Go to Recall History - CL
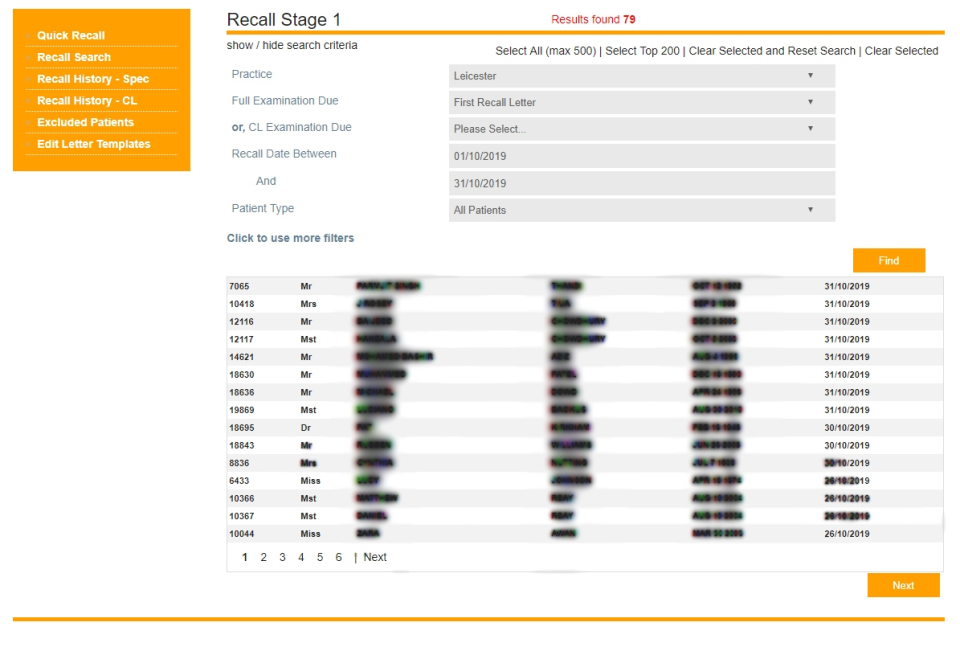 (x=86, y=100)
